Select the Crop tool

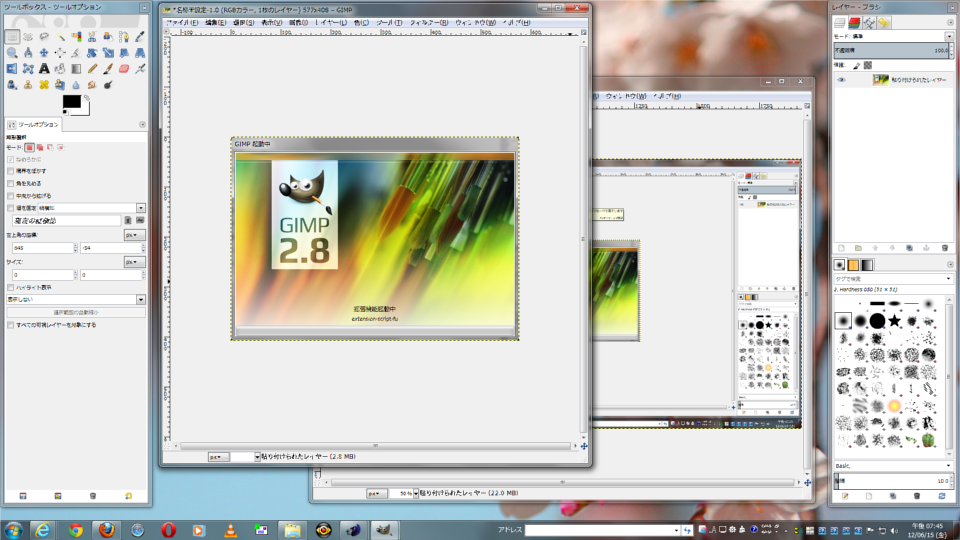coord(76,53)
